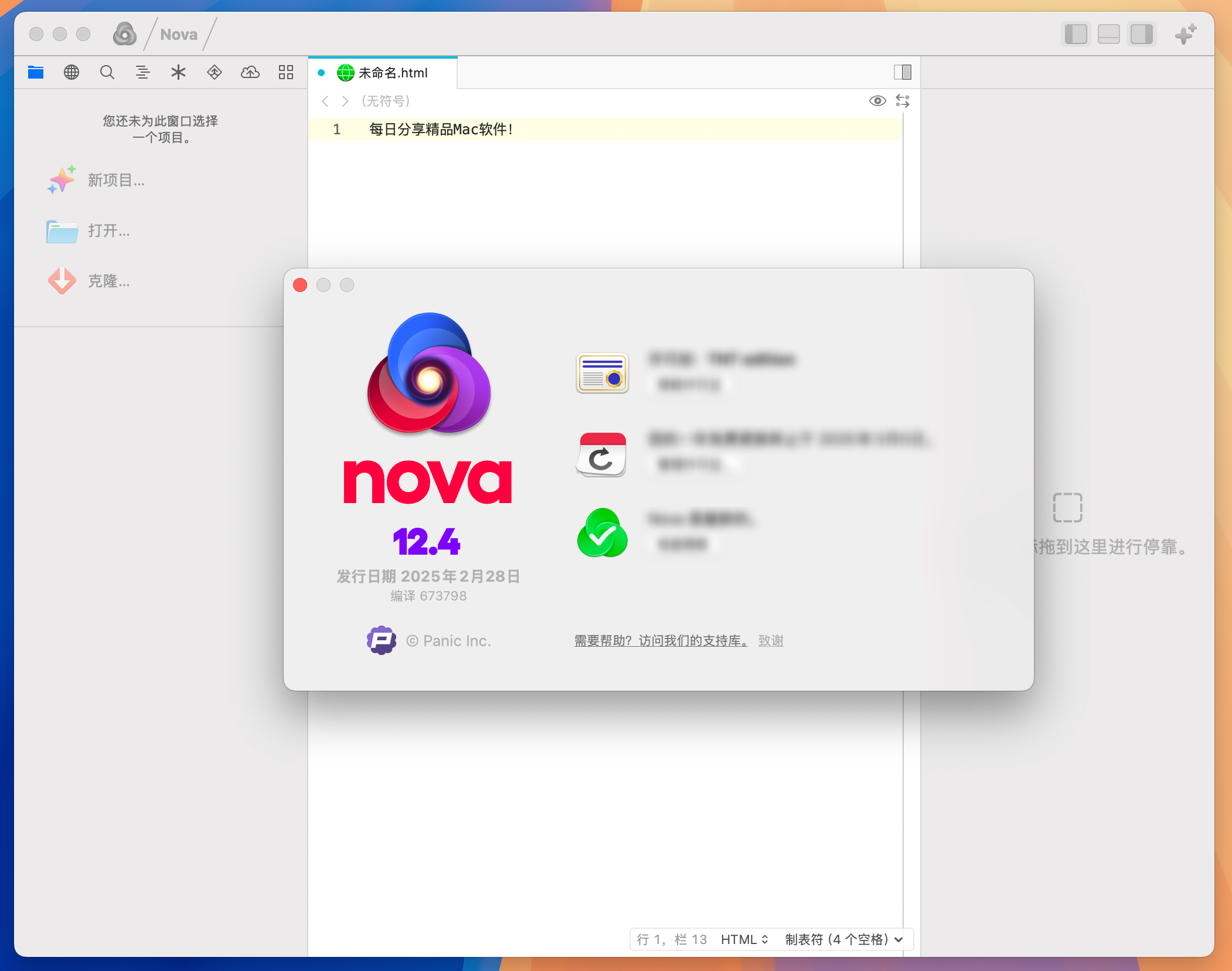
Task: Select the Git diamond sidebar icon
Action: click(x=215, y=72)
